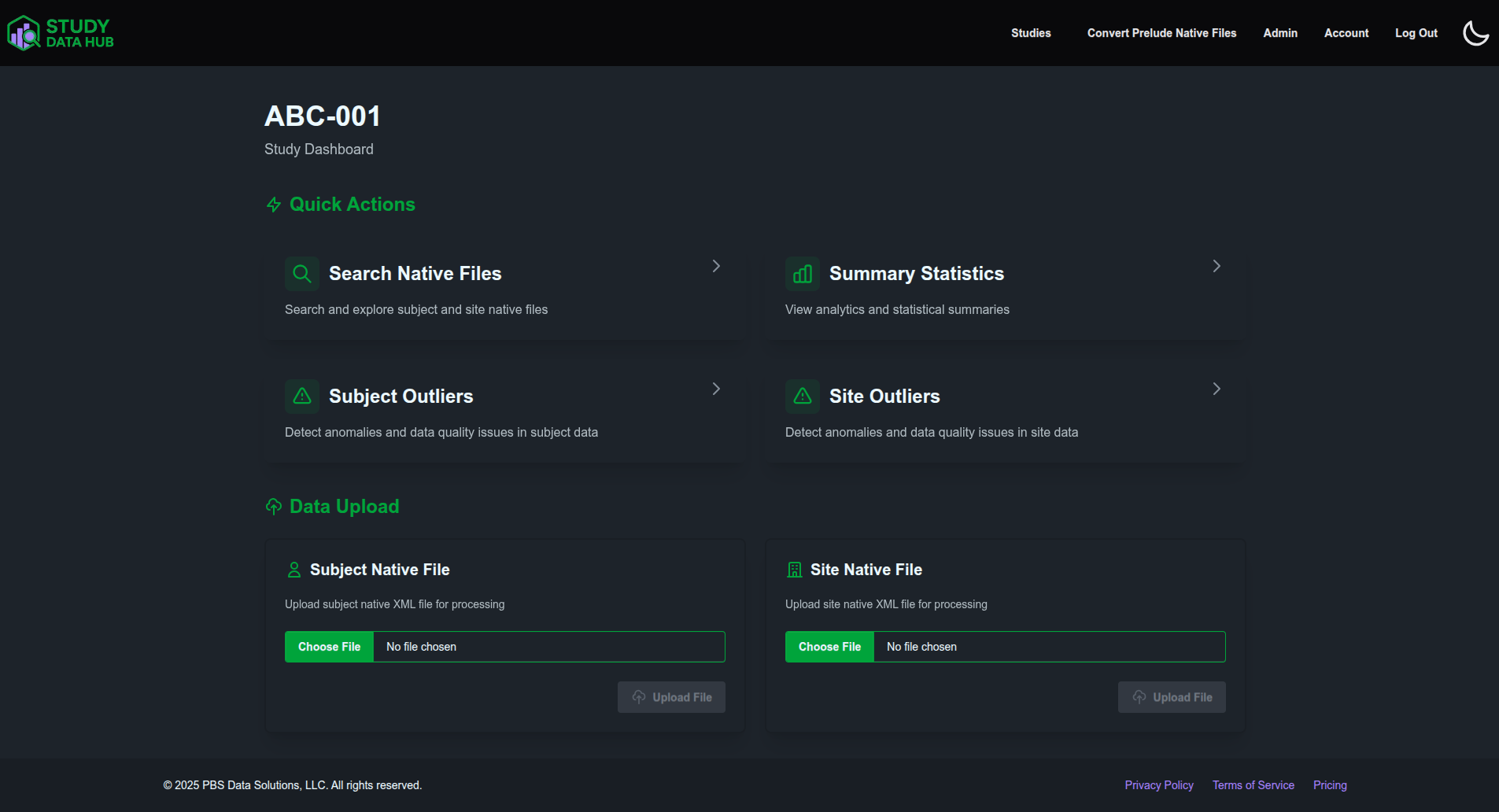Screen dimensions: 1499x812
Task: Open the Studies menu
Action: pos(1030,32)
